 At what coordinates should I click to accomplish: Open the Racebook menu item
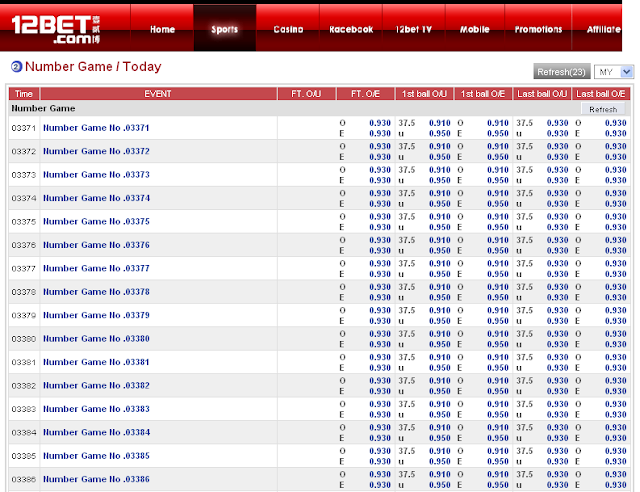click(351, 29)
